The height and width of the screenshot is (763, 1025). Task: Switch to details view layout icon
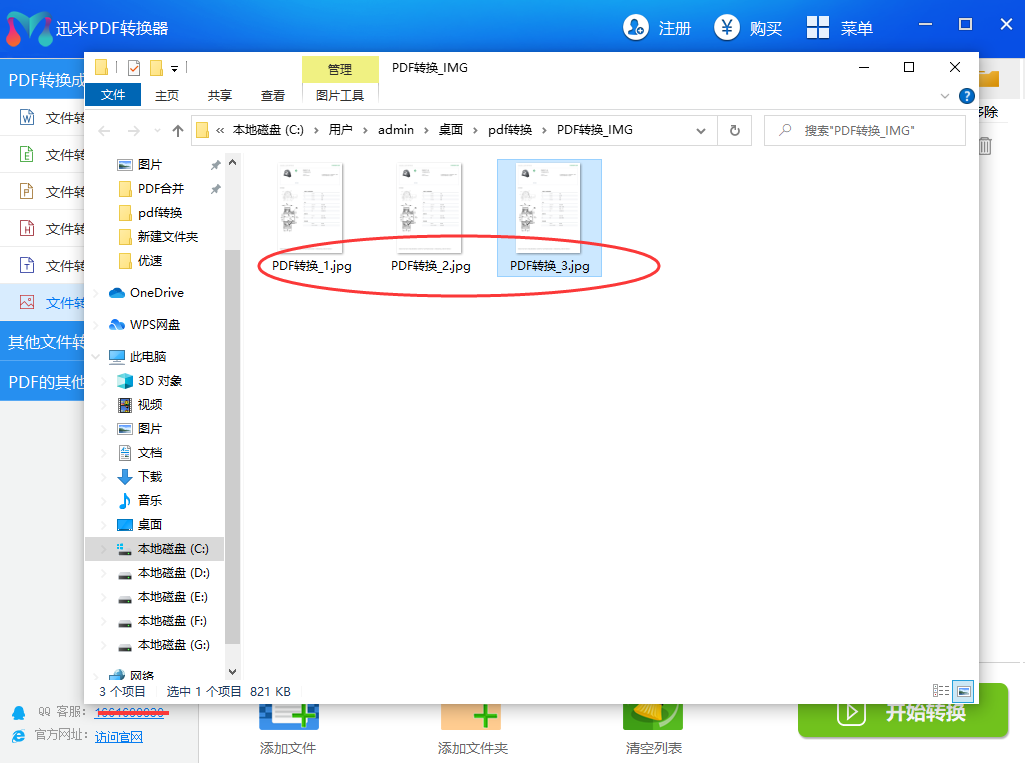pos(940,691)
